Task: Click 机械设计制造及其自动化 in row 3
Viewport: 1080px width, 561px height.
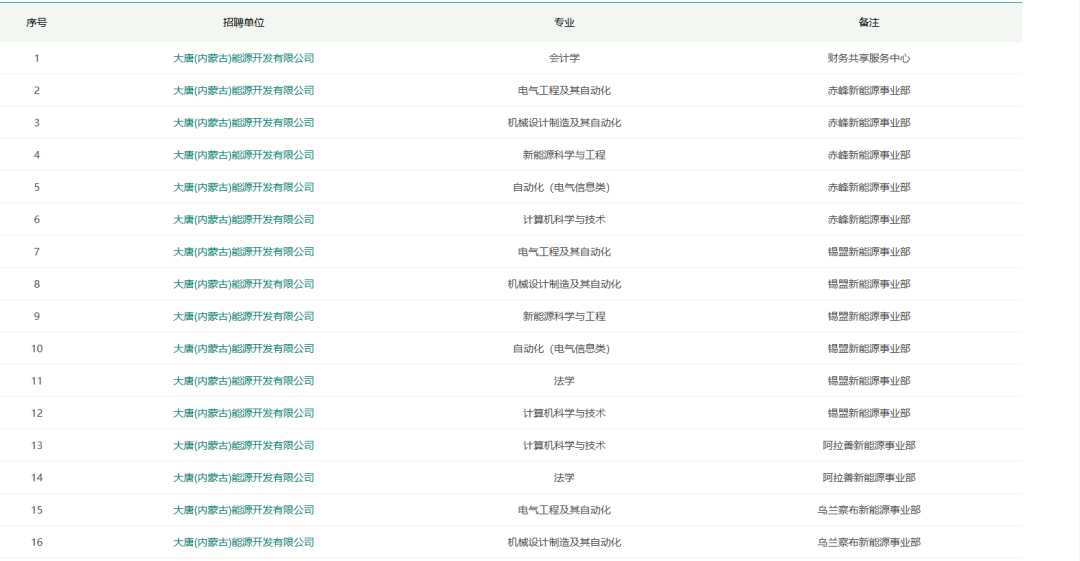Action: [564, 123]
